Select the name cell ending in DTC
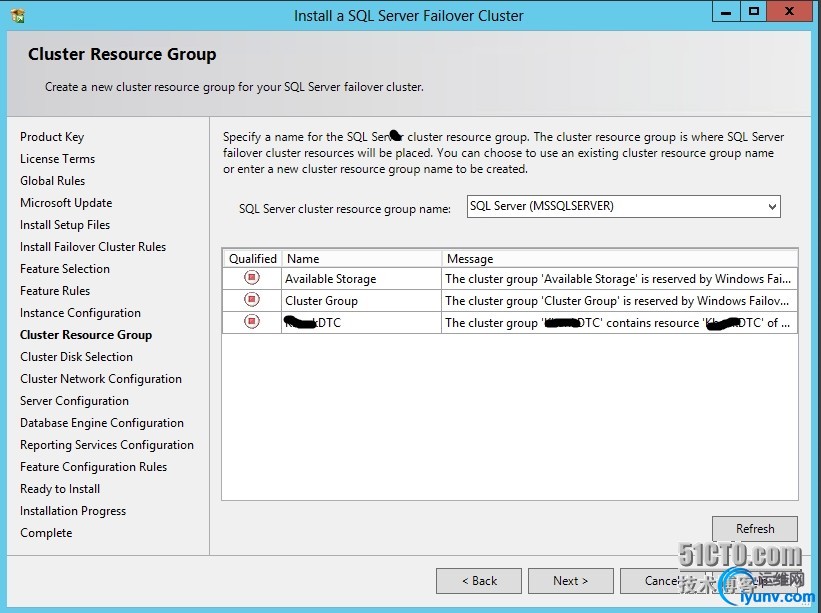The image size is (821, 613). [361, 322]
